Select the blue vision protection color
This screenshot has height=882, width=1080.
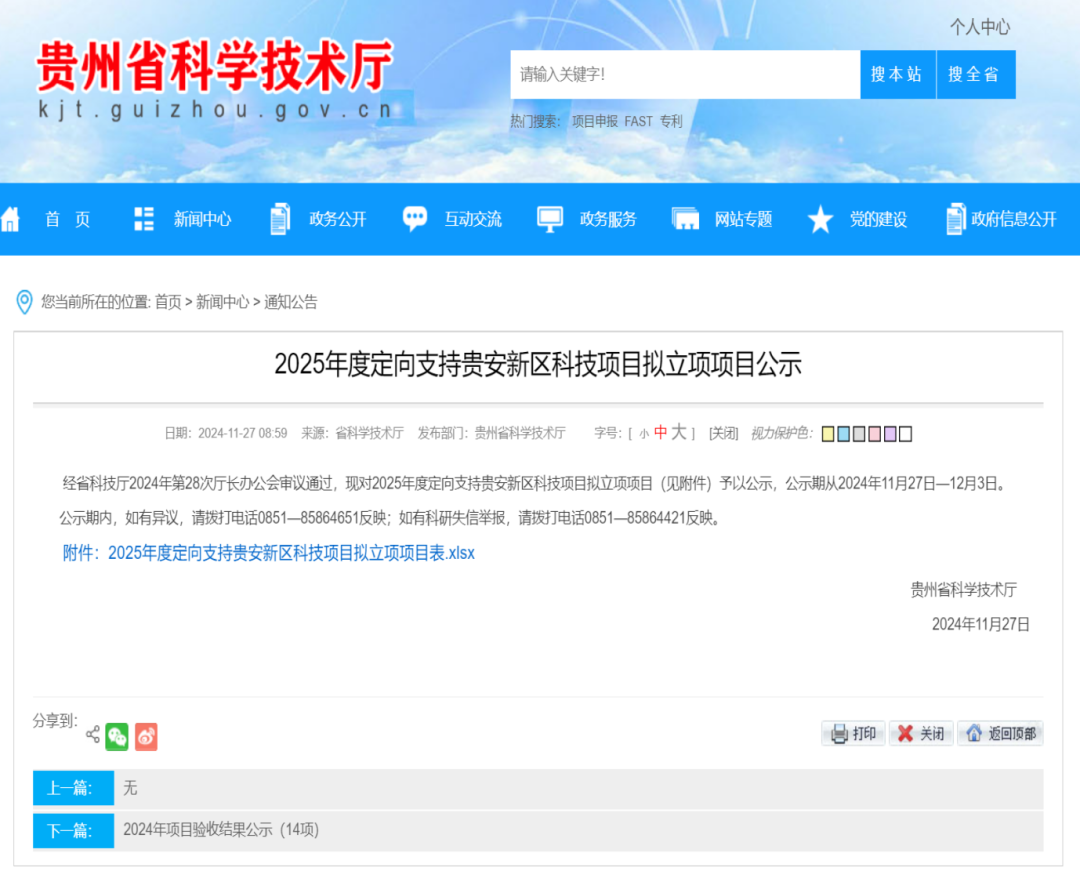point(843,433)
